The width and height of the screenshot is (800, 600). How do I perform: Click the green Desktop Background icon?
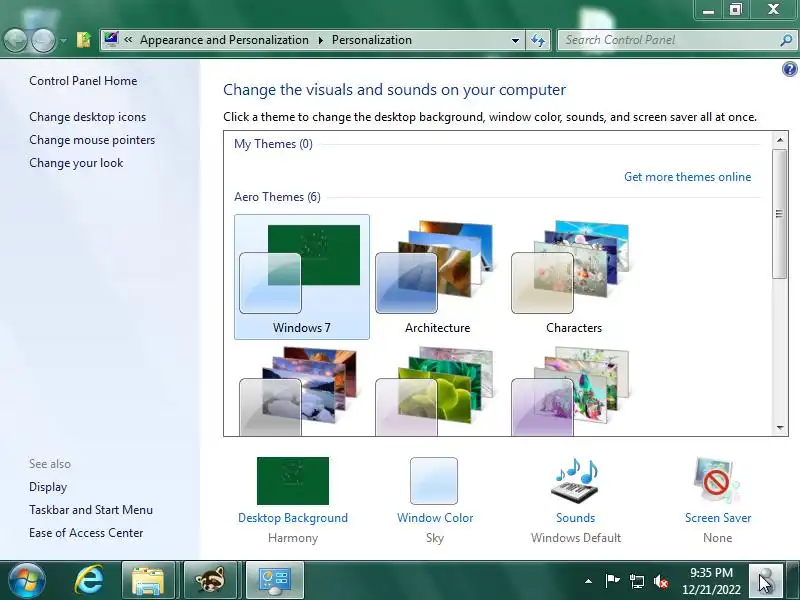click(293, 481)
